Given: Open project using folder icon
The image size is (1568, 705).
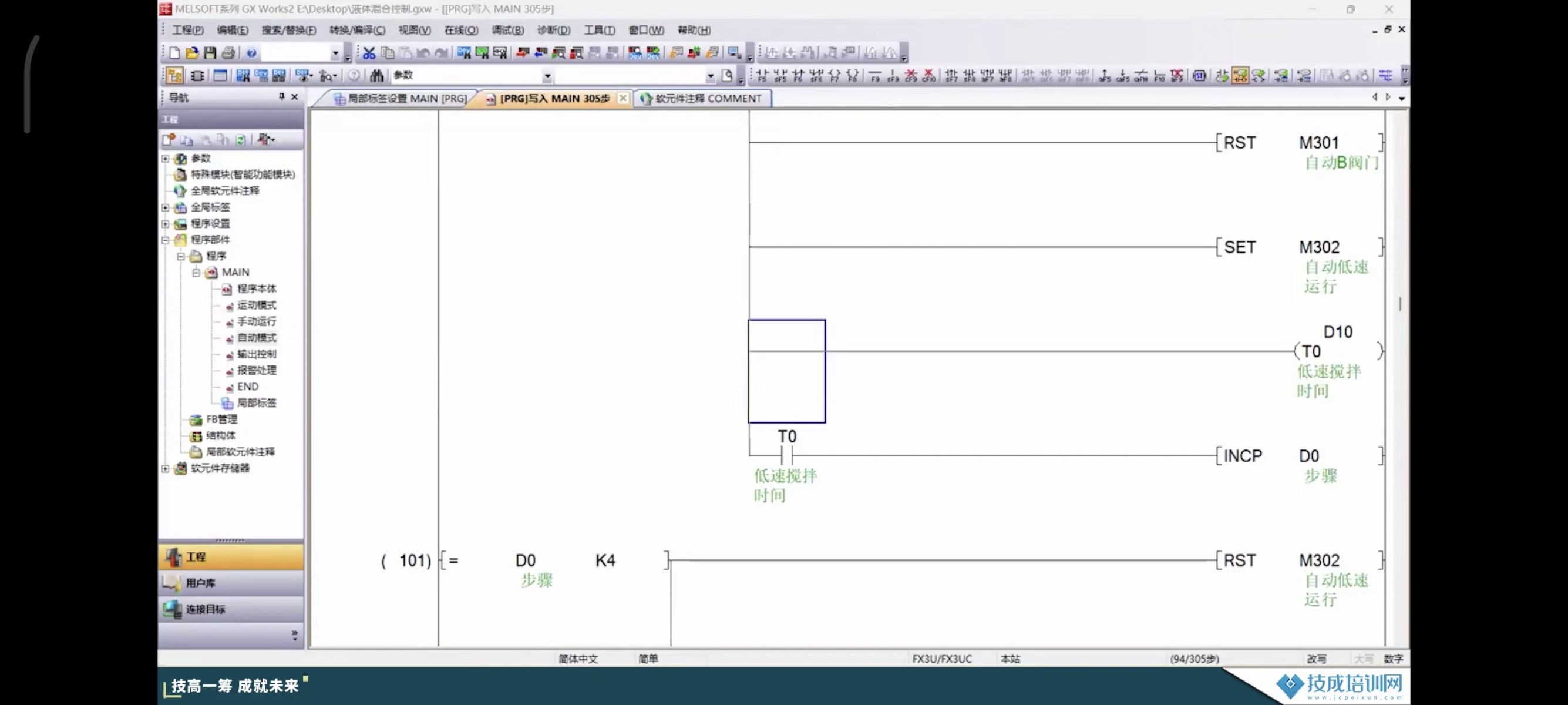Looking at the screenshot, I should tap(191, 53).
